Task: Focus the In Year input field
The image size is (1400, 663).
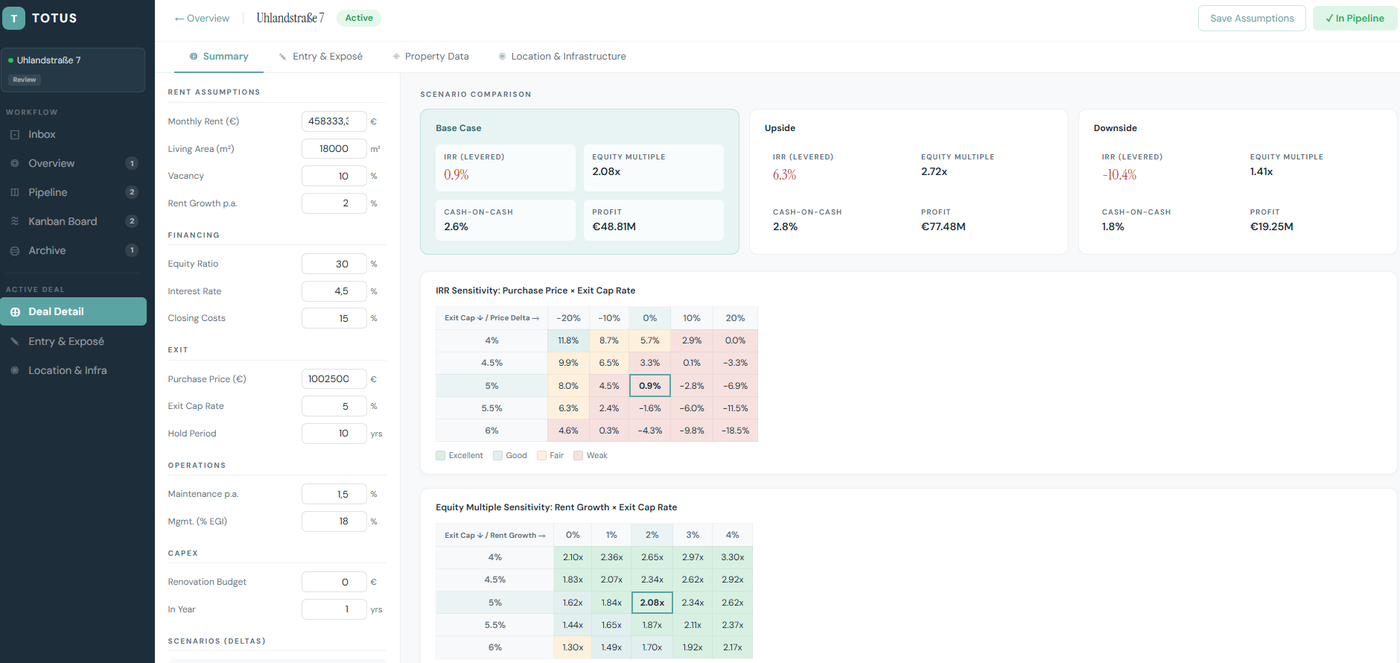Action: click(x=334, y=609)
